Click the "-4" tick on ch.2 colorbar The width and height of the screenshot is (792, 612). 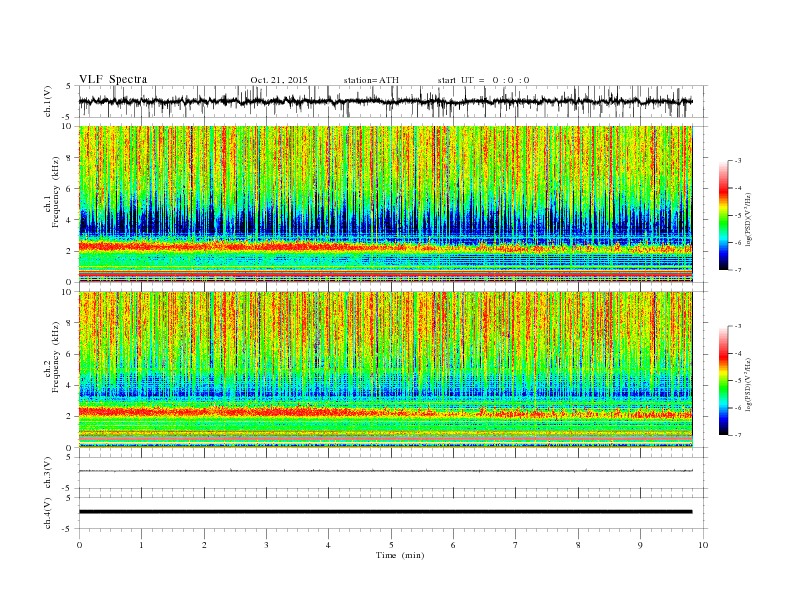(x=738, y=353)
